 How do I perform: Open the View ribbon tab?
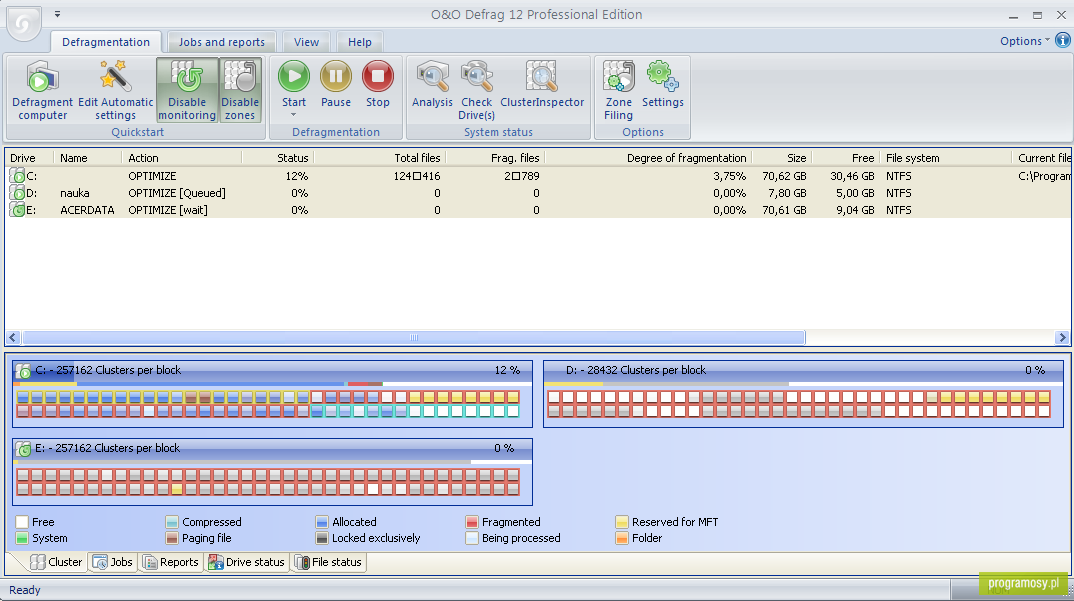click(x=306, y=42)
